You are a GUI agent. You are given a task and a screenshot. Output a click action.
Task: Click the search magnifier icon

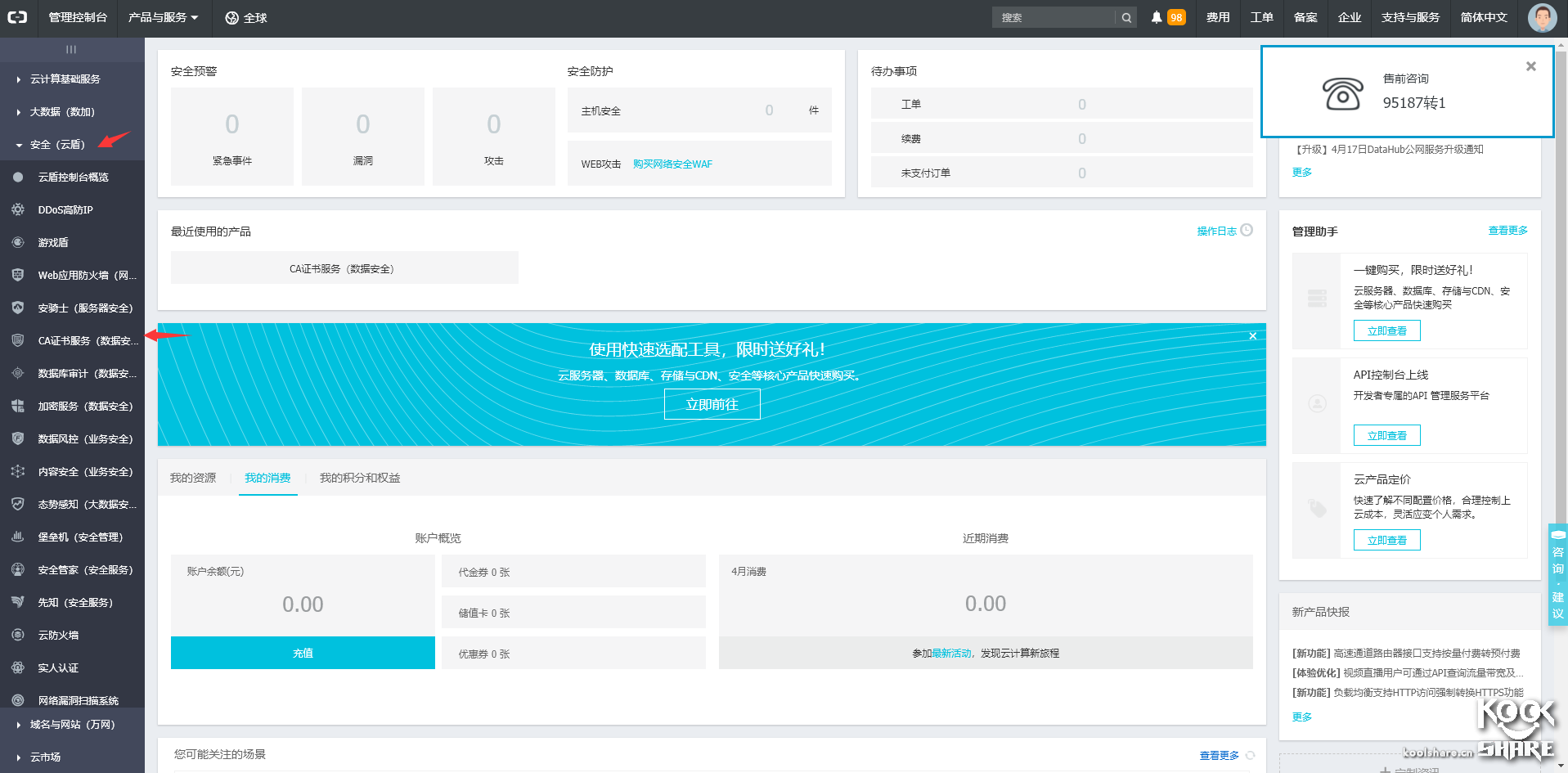pyautogui.click(x=1126, y=17)
